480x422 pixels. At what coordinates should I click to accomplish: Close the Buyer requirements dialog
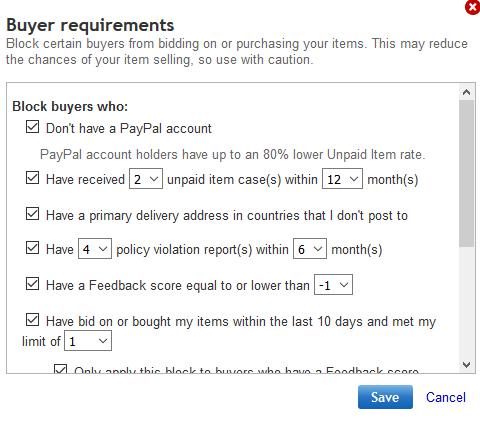coord(473,7)
